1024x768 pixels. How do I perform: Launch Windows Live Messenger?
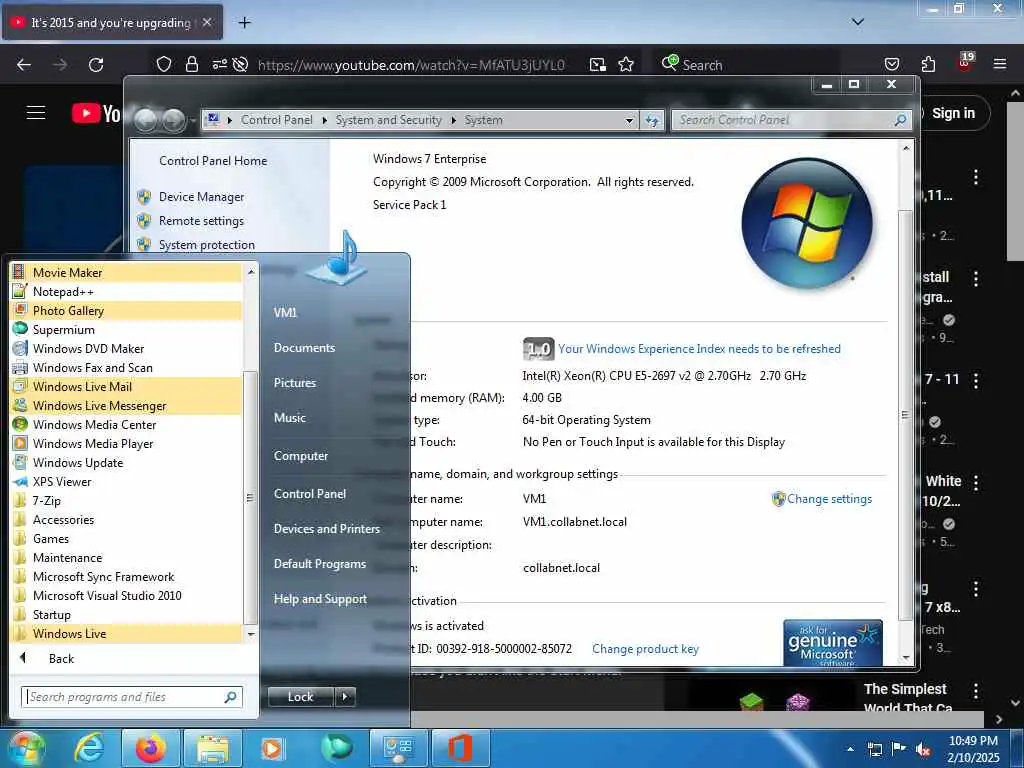tap(126, 405)
